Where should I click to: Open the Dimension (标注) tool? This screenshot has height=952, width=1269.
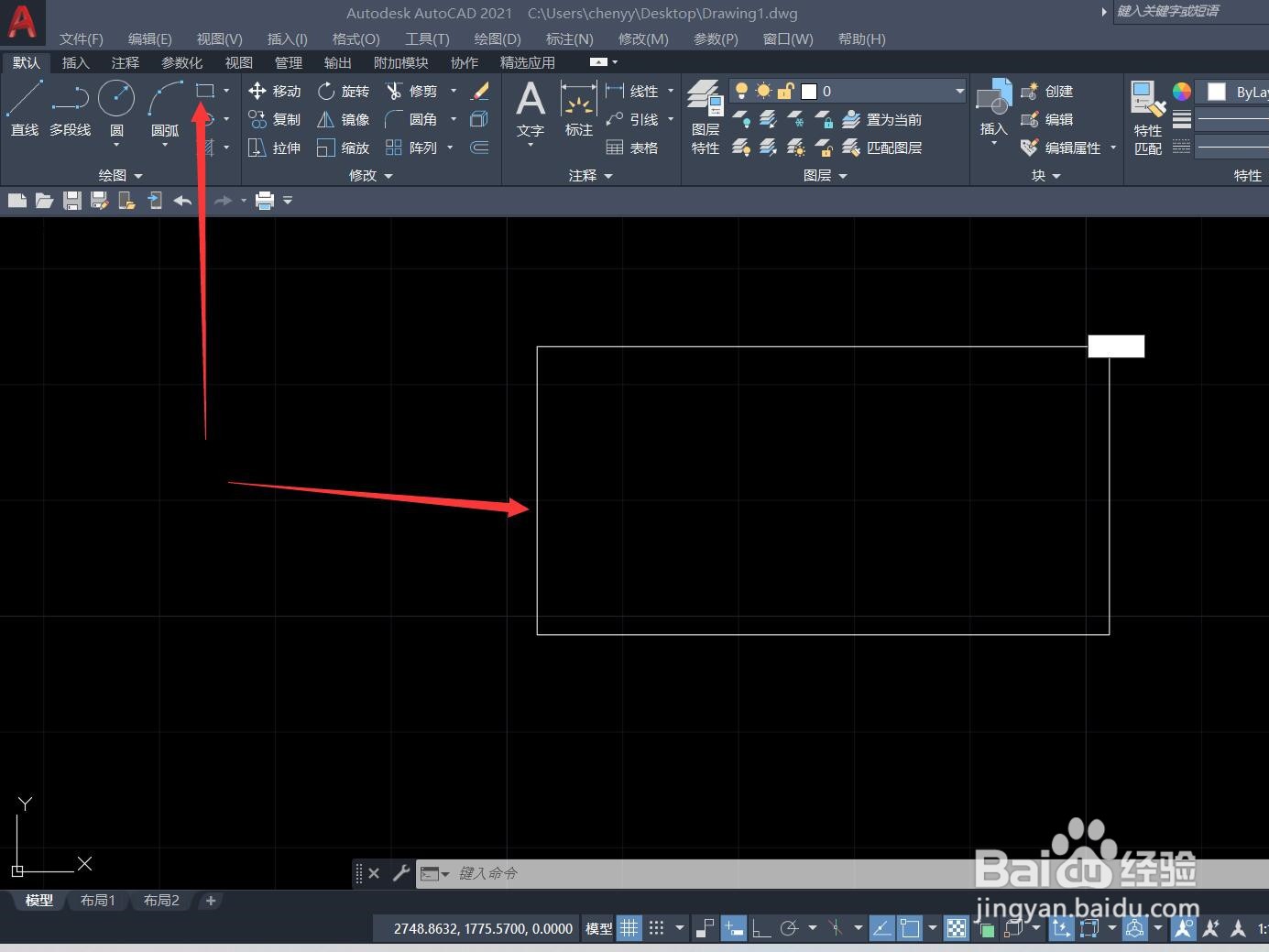pos(579,110)
